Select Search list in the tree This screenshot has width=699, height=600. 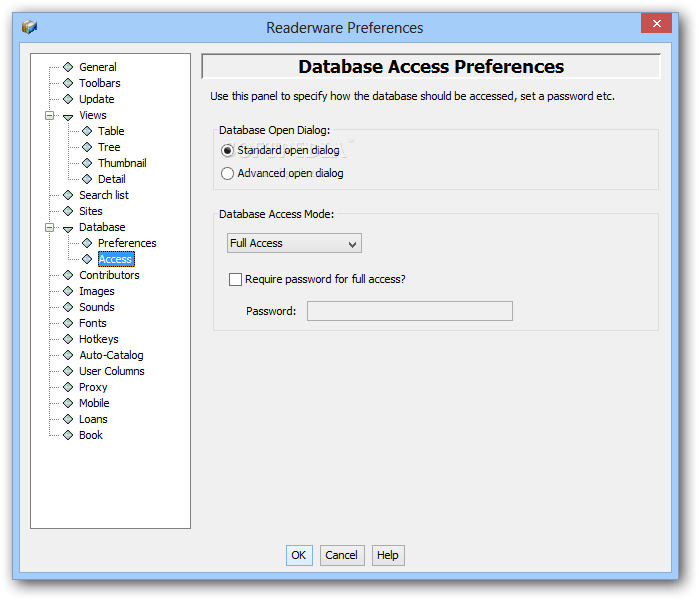(104, 195)
